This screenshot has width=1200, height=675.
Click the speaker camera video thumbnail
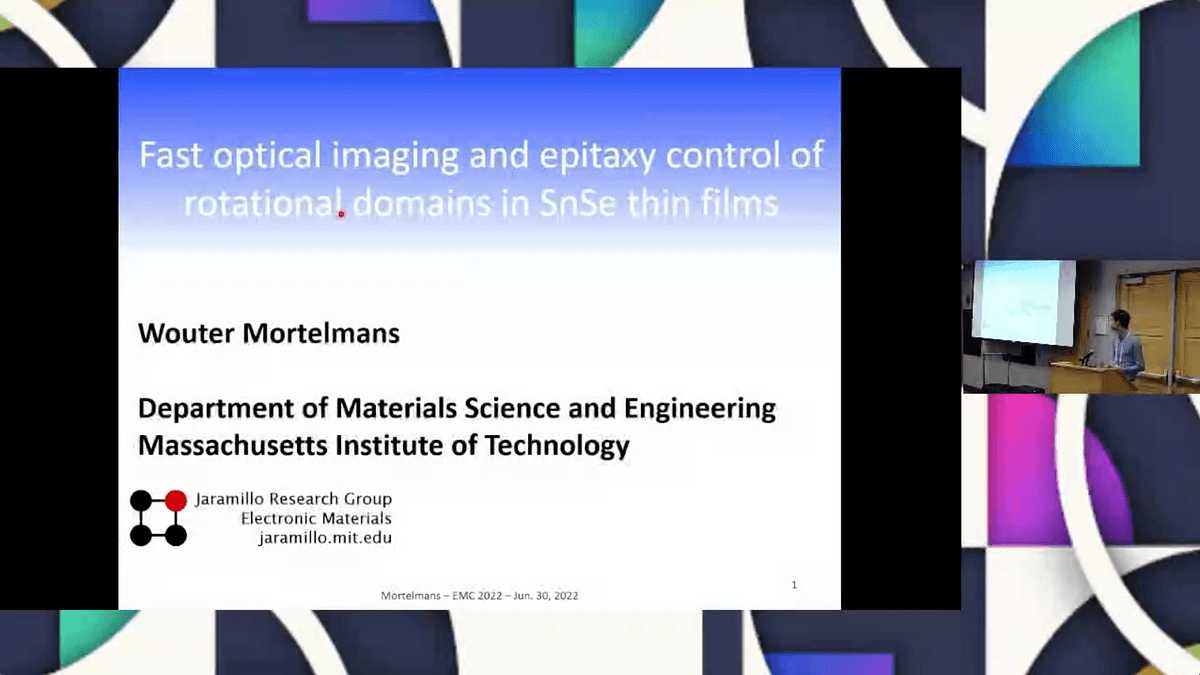(x=1081, y=326)
